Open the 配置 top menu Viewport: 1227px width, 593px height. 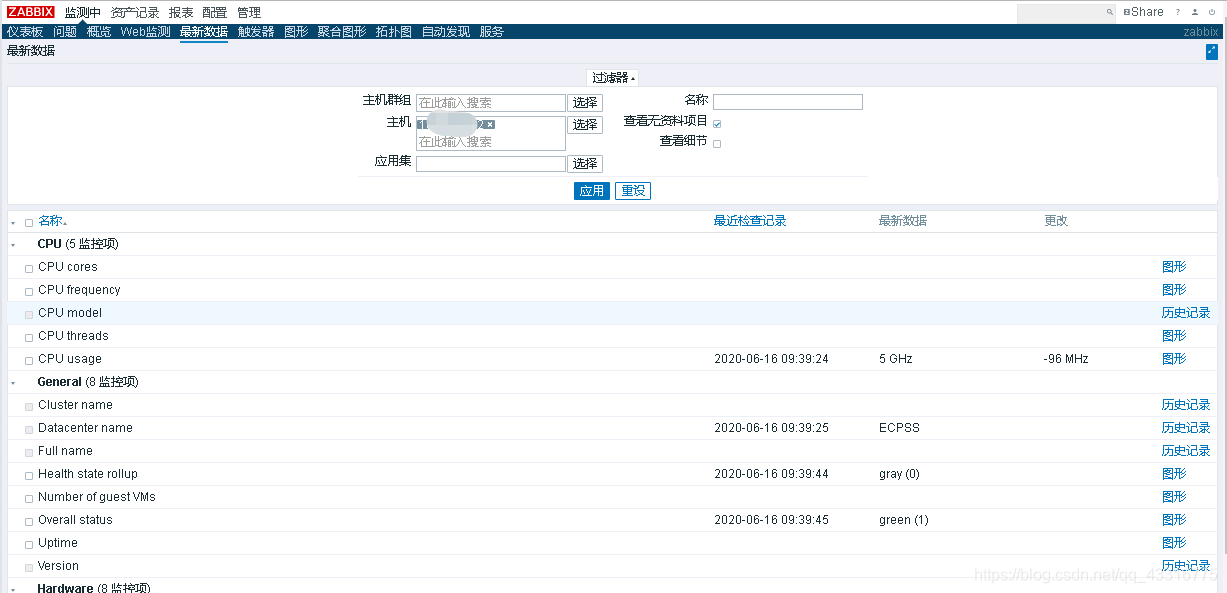(x=214, y=13)
